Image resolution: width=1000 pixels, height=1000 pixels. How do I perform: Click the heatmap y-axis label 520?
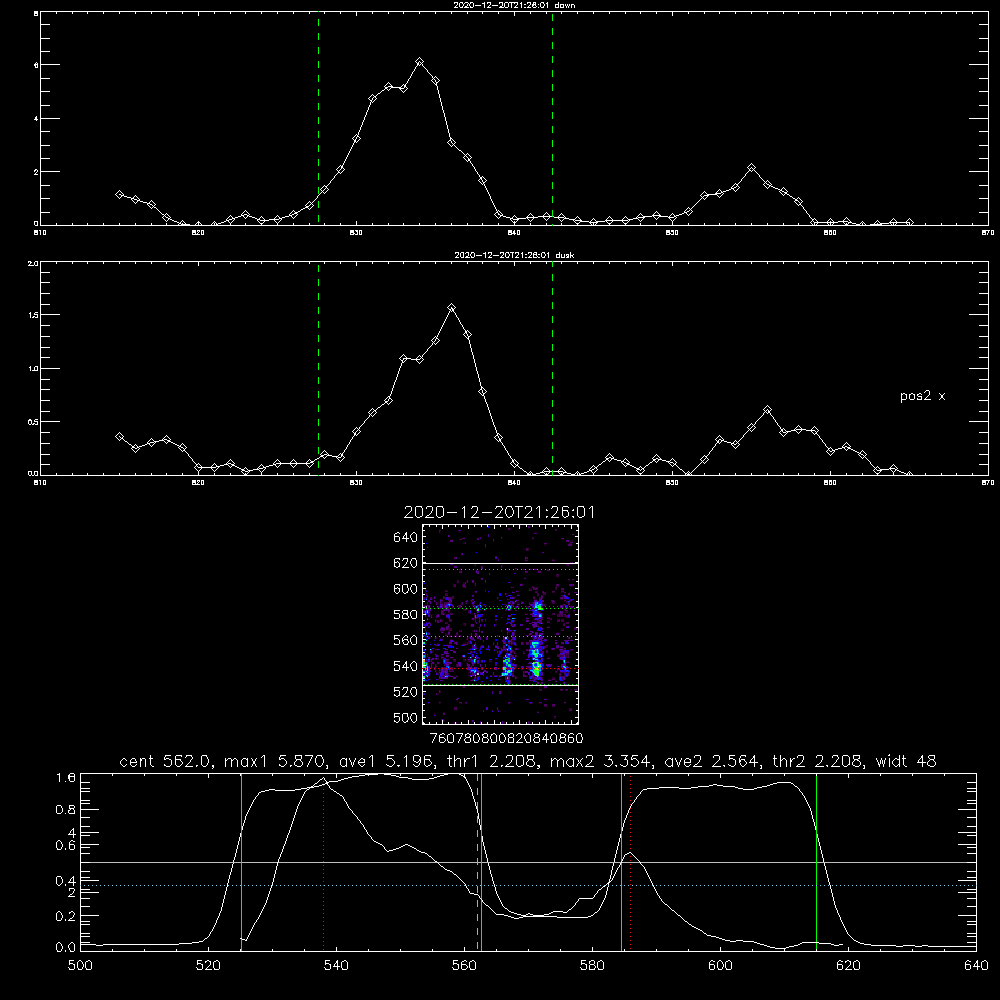pos(406,692)
